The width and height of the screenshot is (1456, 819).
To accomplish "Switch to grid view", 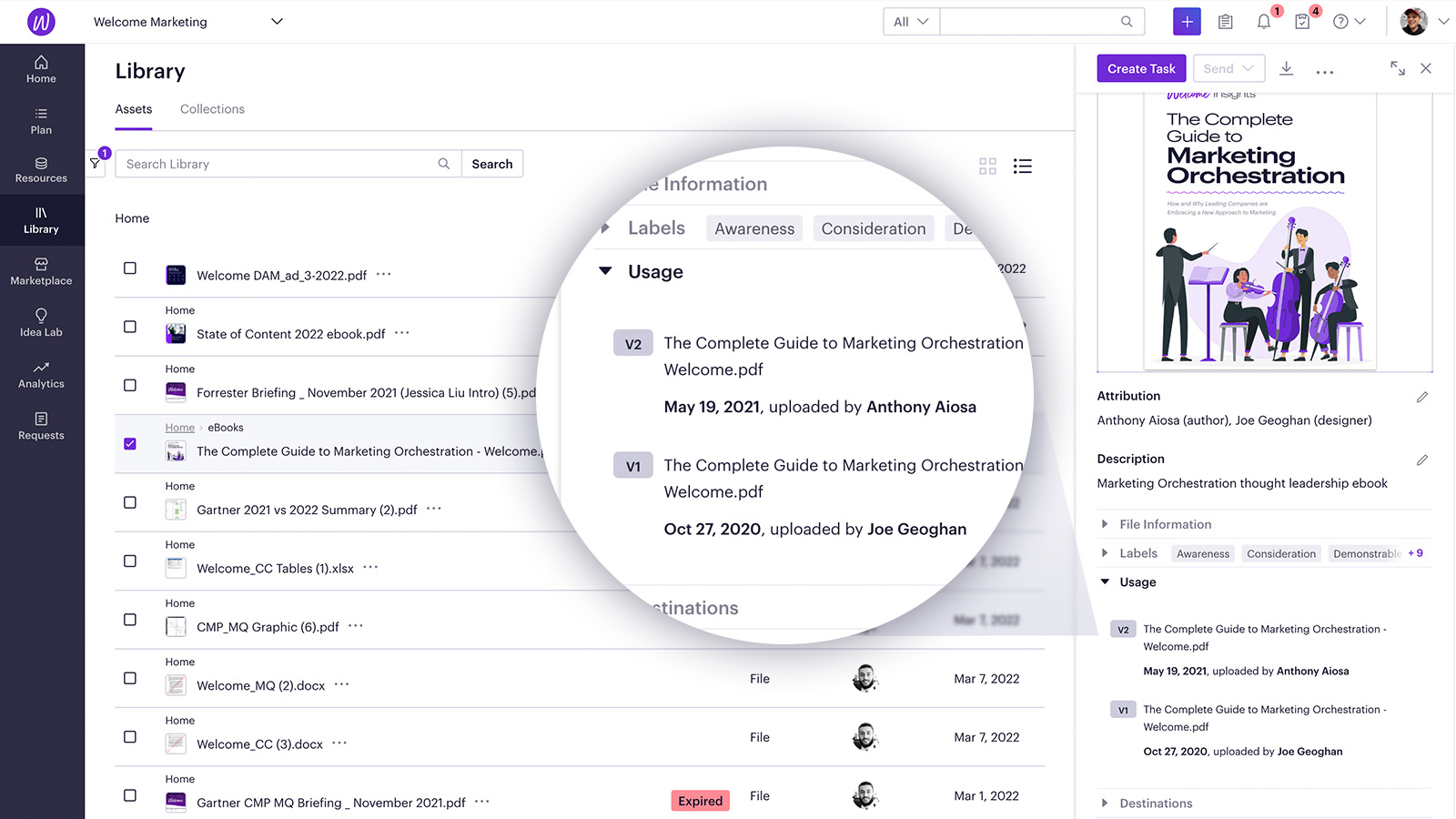I will pos(987,166).
